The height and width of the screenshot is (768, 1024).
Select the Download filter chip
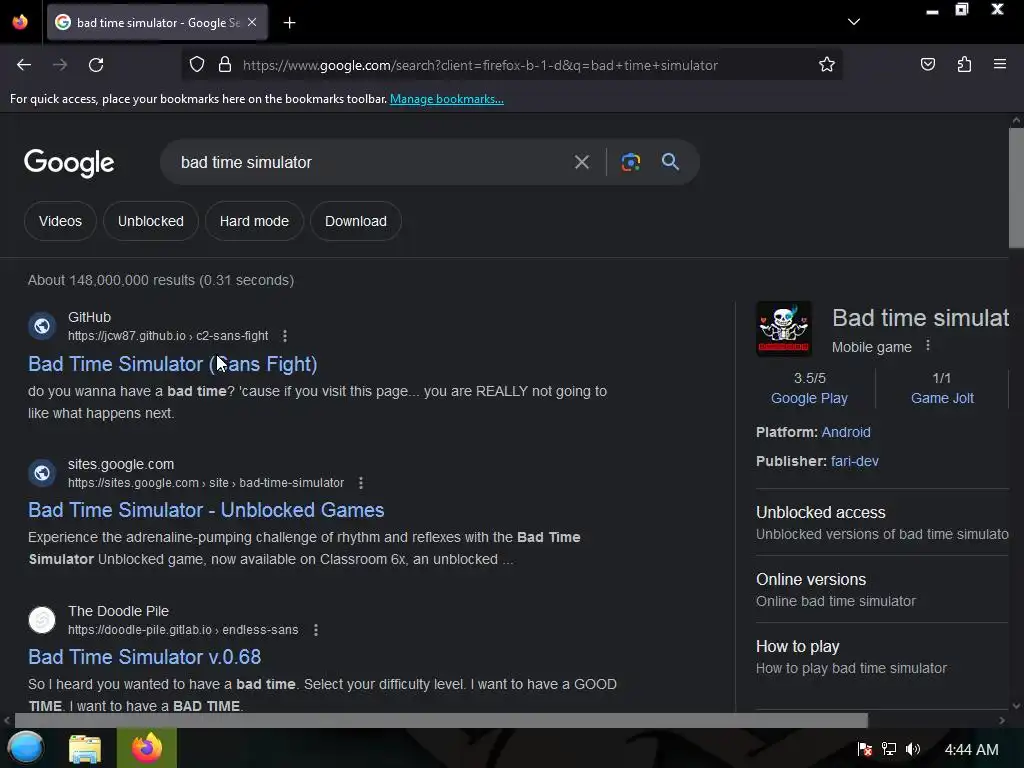pos(356,221)
